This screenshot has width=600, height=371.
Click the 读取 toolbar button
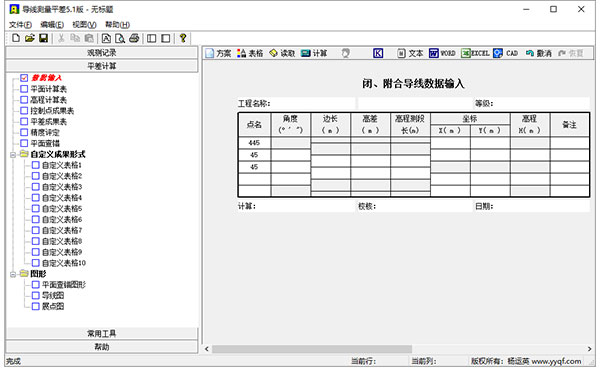pyautogui.click(x=282, y=53)
